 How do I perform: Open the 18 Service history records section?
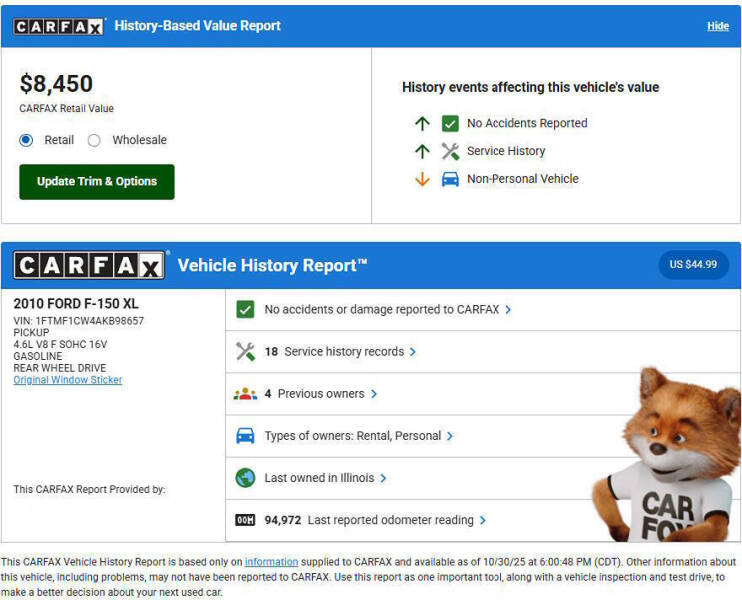[x=413, y=352]
